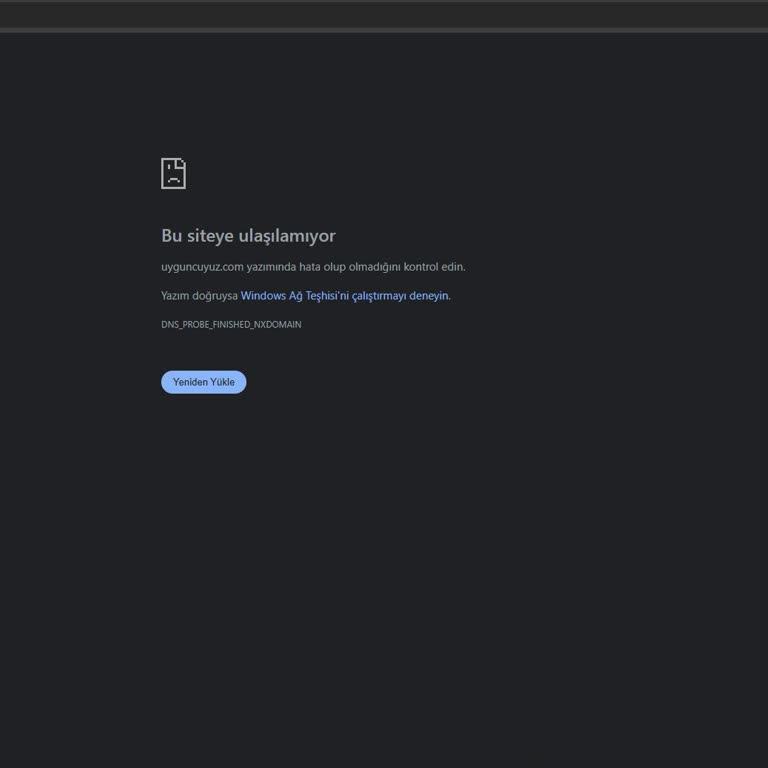Select the DNS_PROBE_FINISHED_NXDOMAIN error code text

pos(231,325)
